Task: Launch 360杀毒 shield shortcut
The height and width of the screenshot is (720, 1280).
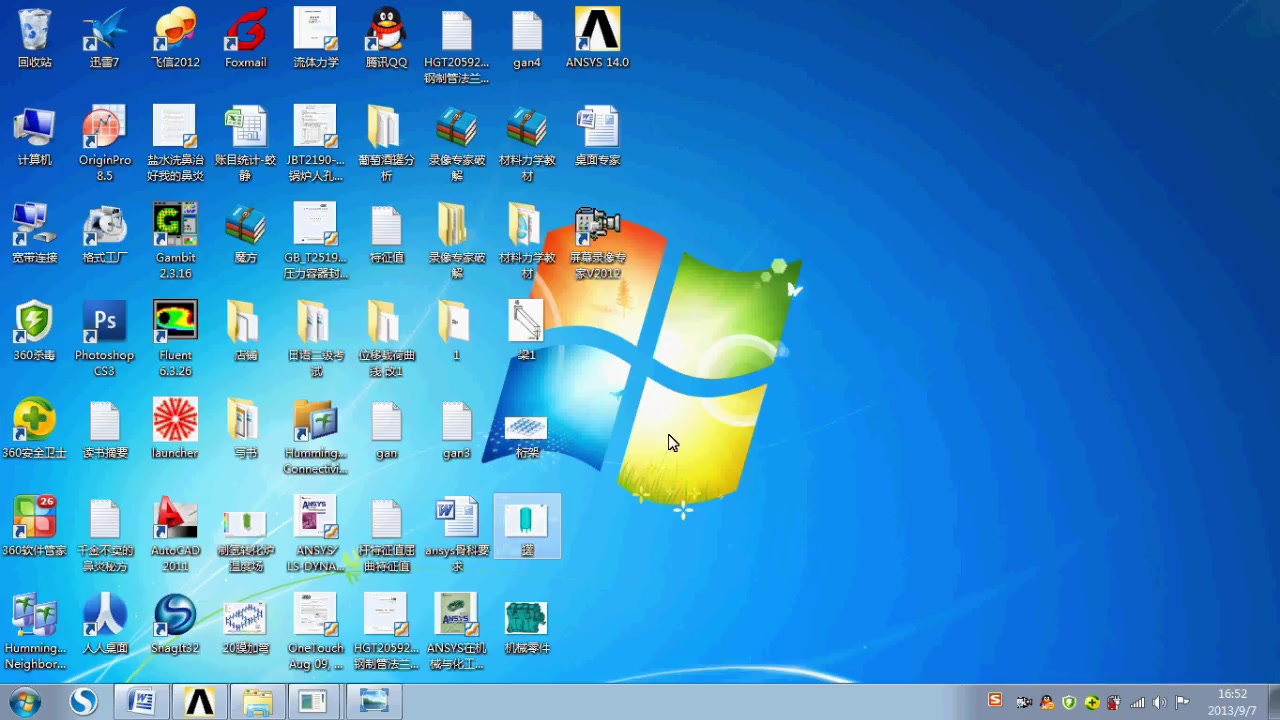Action: 34,332
